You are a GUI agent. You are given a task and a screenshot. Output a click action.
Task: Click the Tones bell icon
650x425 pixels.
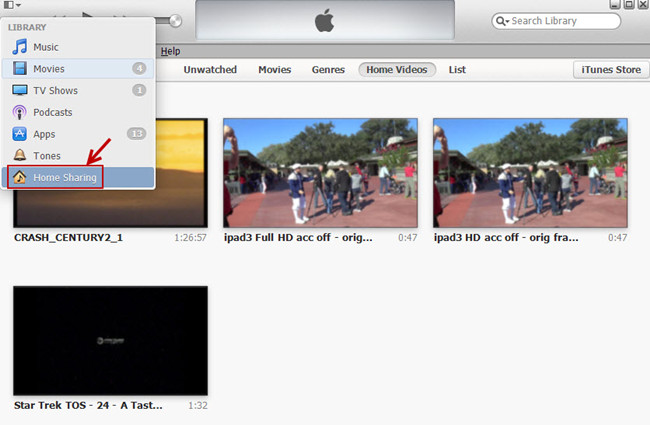[x=19, y=155]
